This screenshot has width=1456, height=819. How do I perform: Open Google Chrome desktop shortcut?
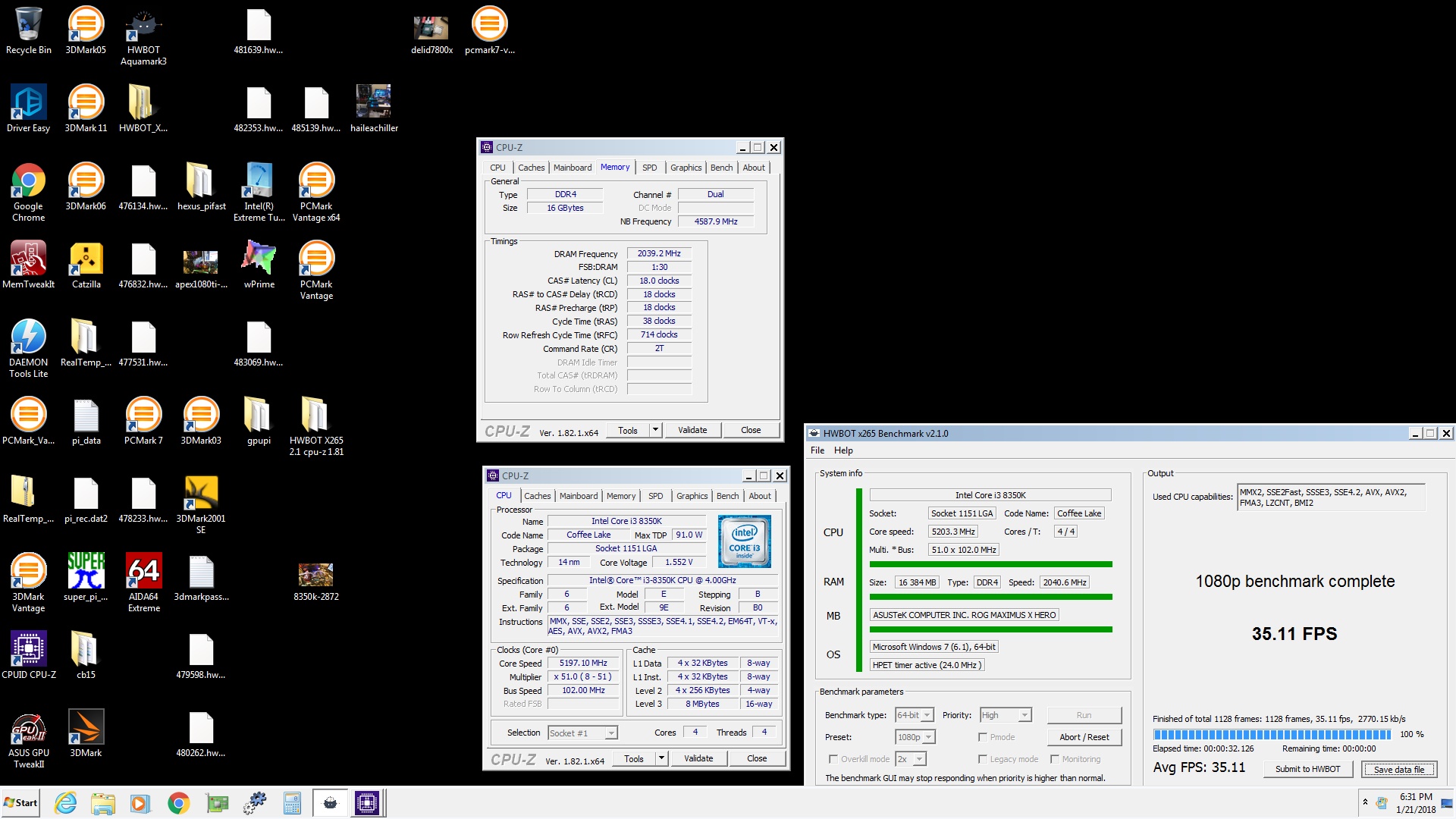[28, 192]
